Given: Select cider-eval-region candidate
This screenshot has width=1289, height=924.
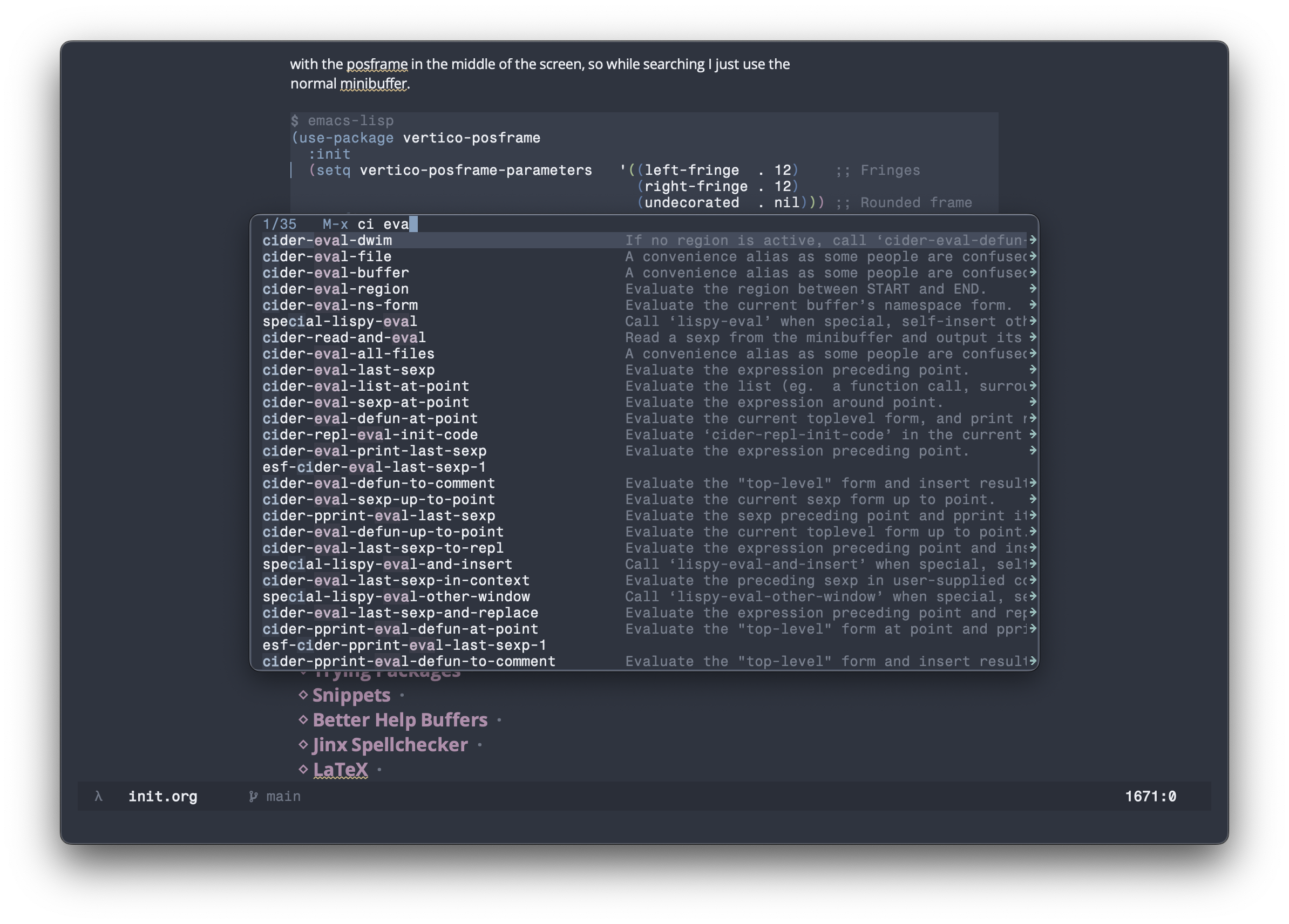Looking at the screenshot, I should click(x=644, y=289).
